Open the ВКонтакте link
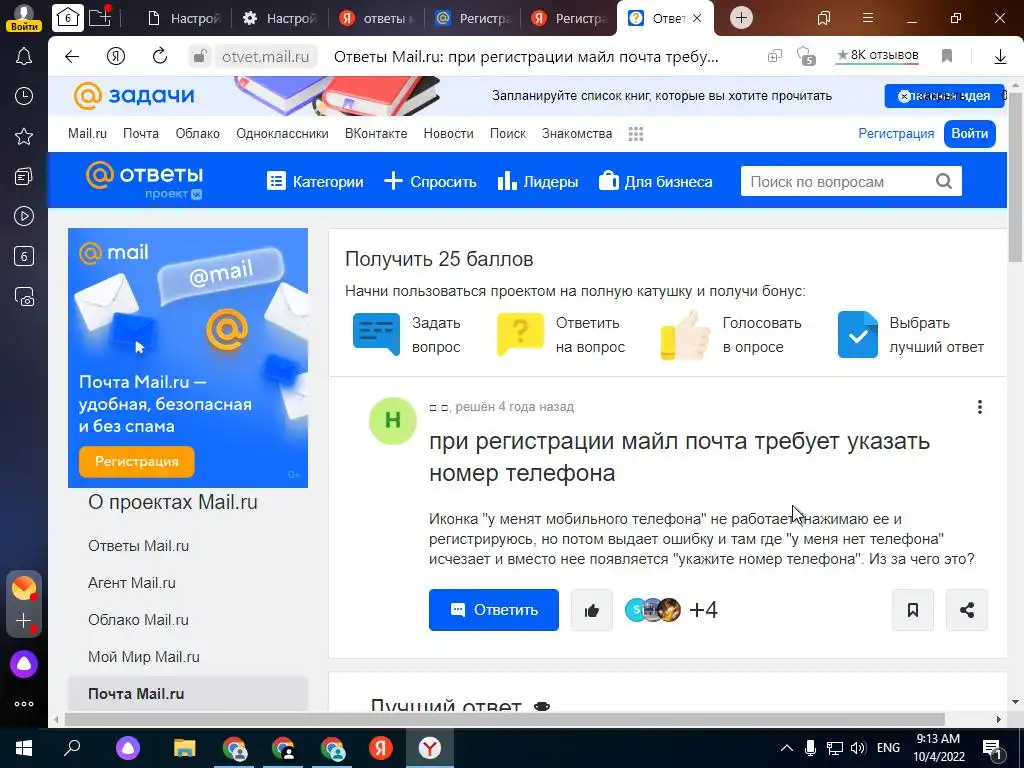Image resolution: width=1024 pixels, height=768 pixels. click(376, 133)
